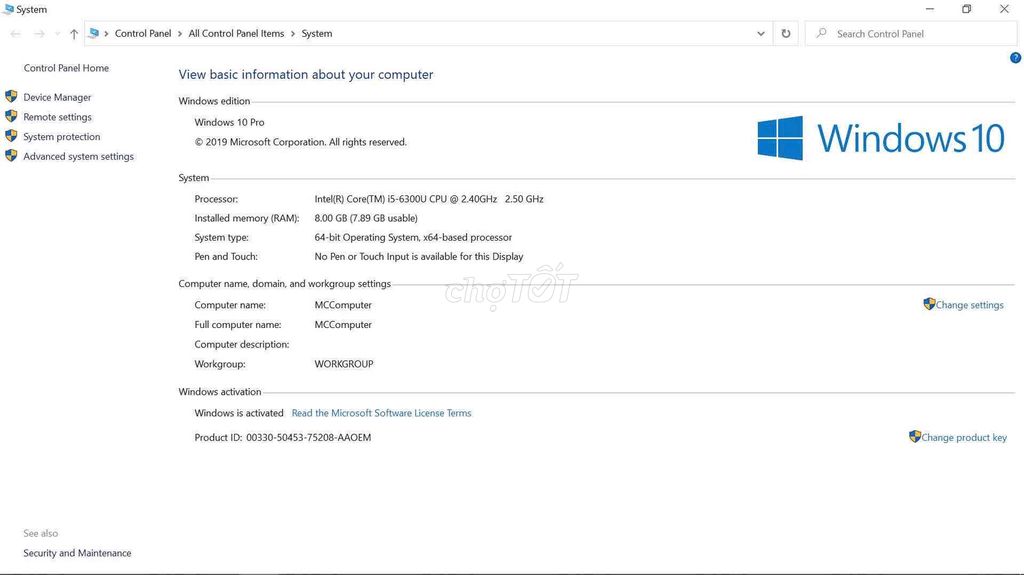Open Device Manager link
This screenshot has height=575, width=1024.
click(x=57, y=97)
